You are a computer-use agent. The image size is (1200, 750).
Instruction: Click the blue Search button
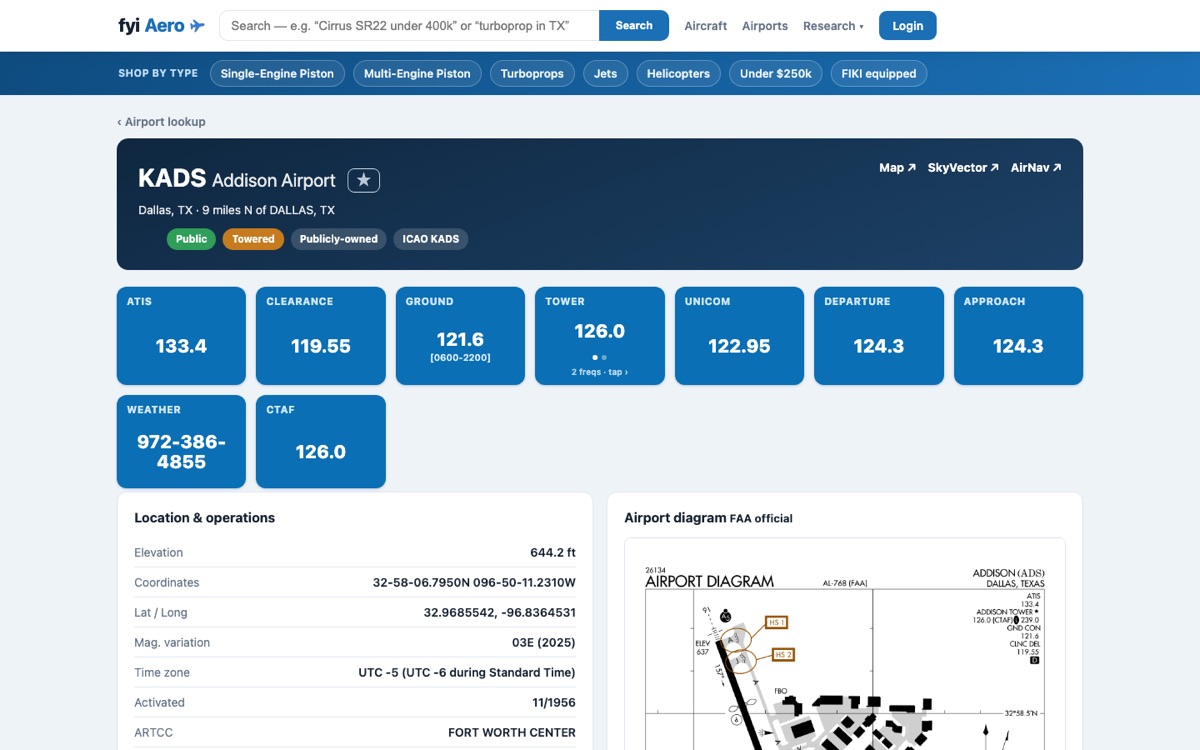[x=634, y=26]
